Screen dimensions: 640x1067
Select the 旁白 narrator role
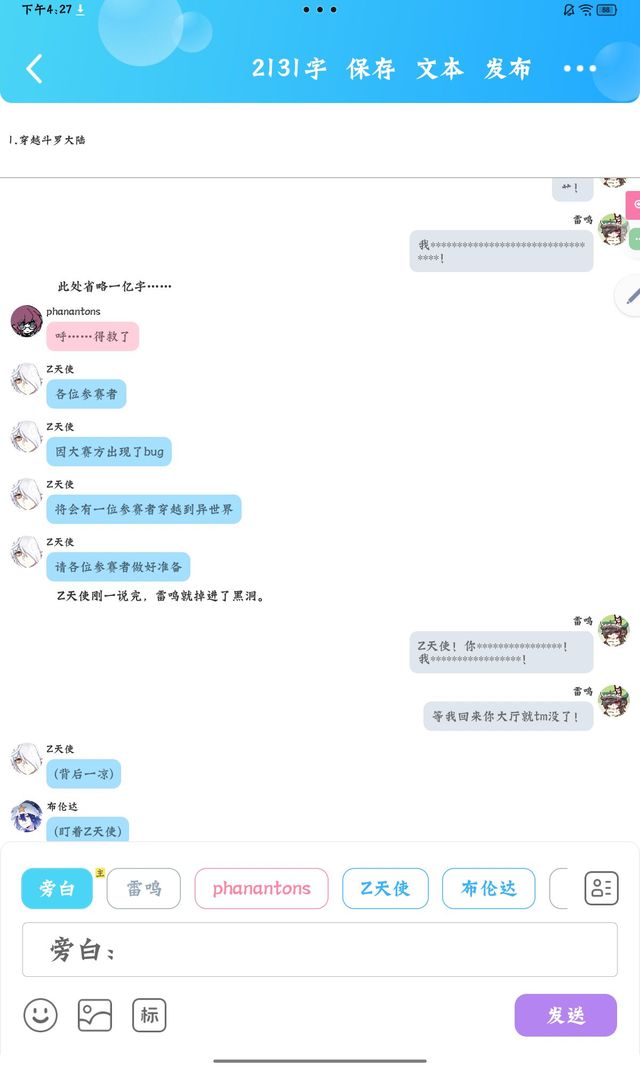(56, 888)
